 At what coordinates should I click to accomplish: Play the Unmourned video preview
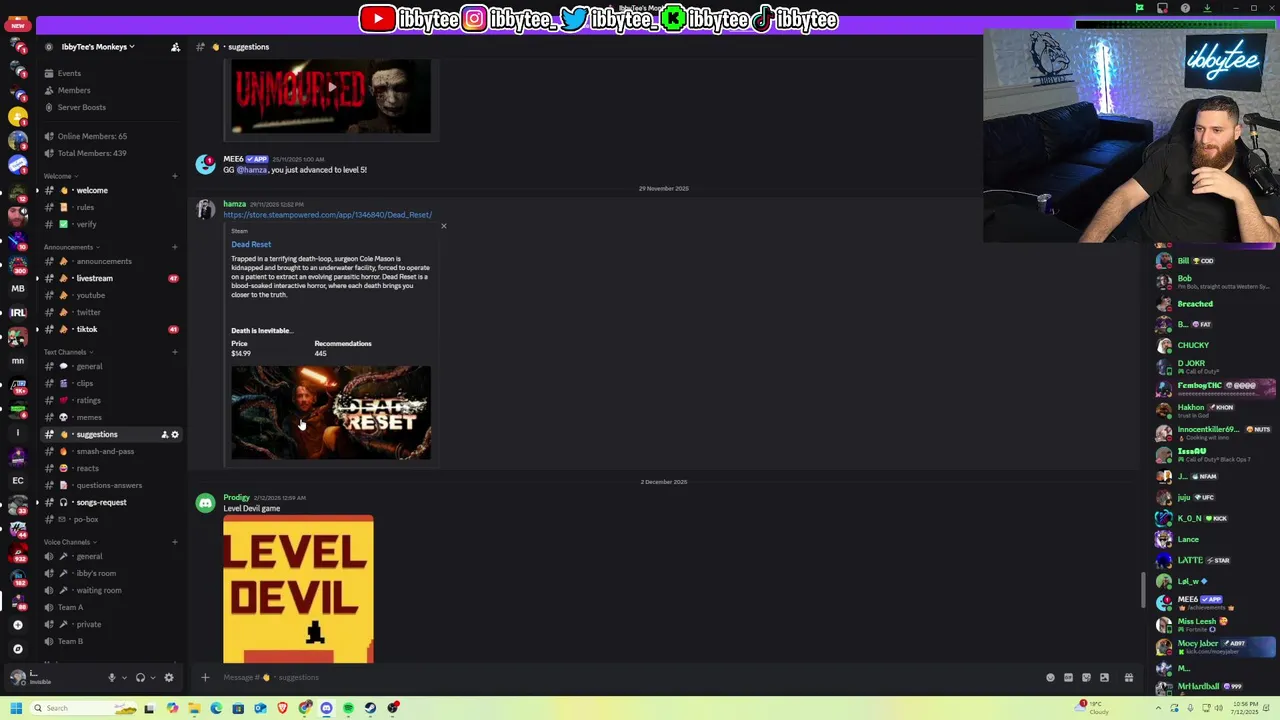[x=331, y=87]
